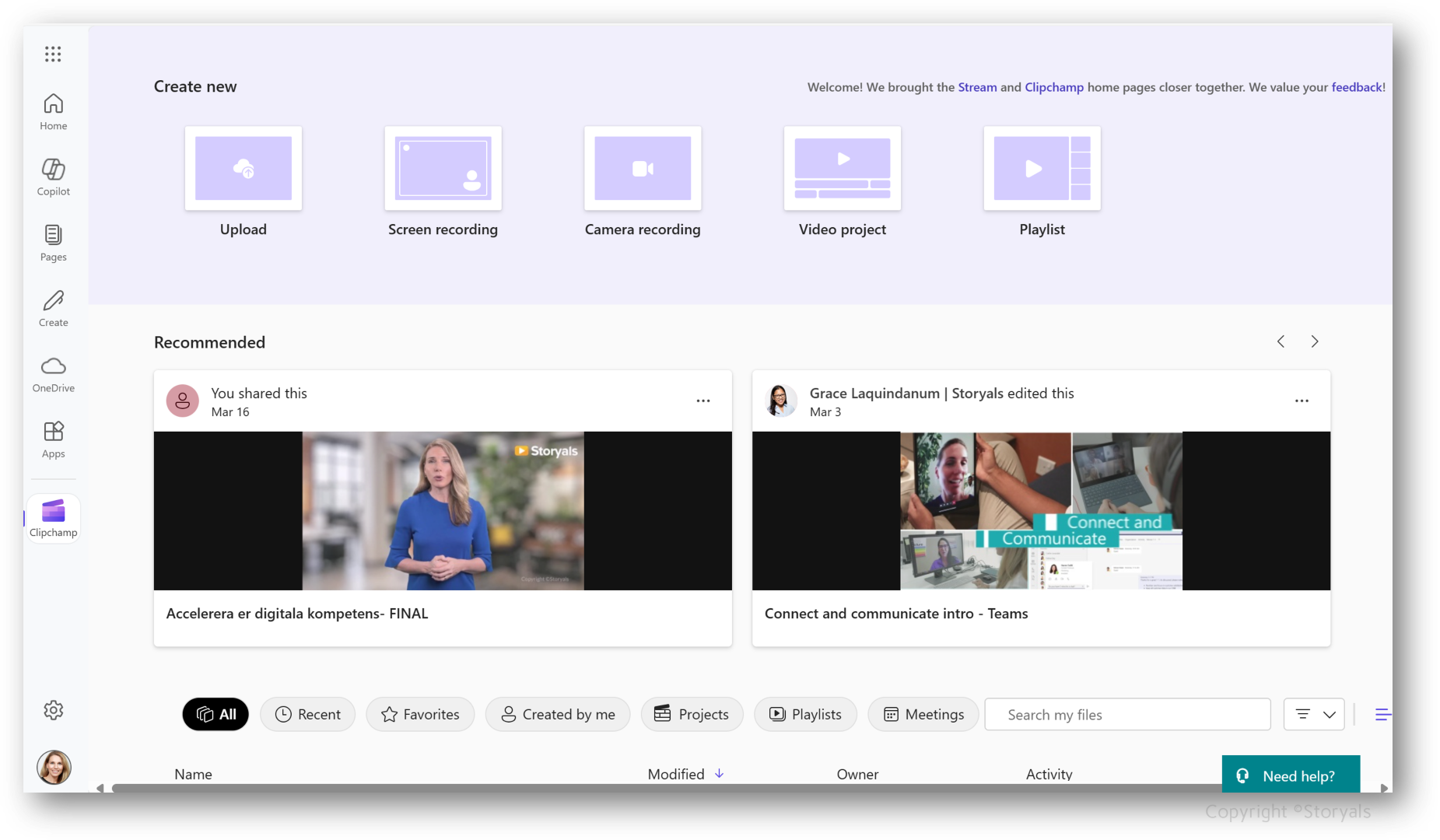This screenshot has height=840, width=1440.
Task: Open the app launcher grid icon
Action: [53, 54]
